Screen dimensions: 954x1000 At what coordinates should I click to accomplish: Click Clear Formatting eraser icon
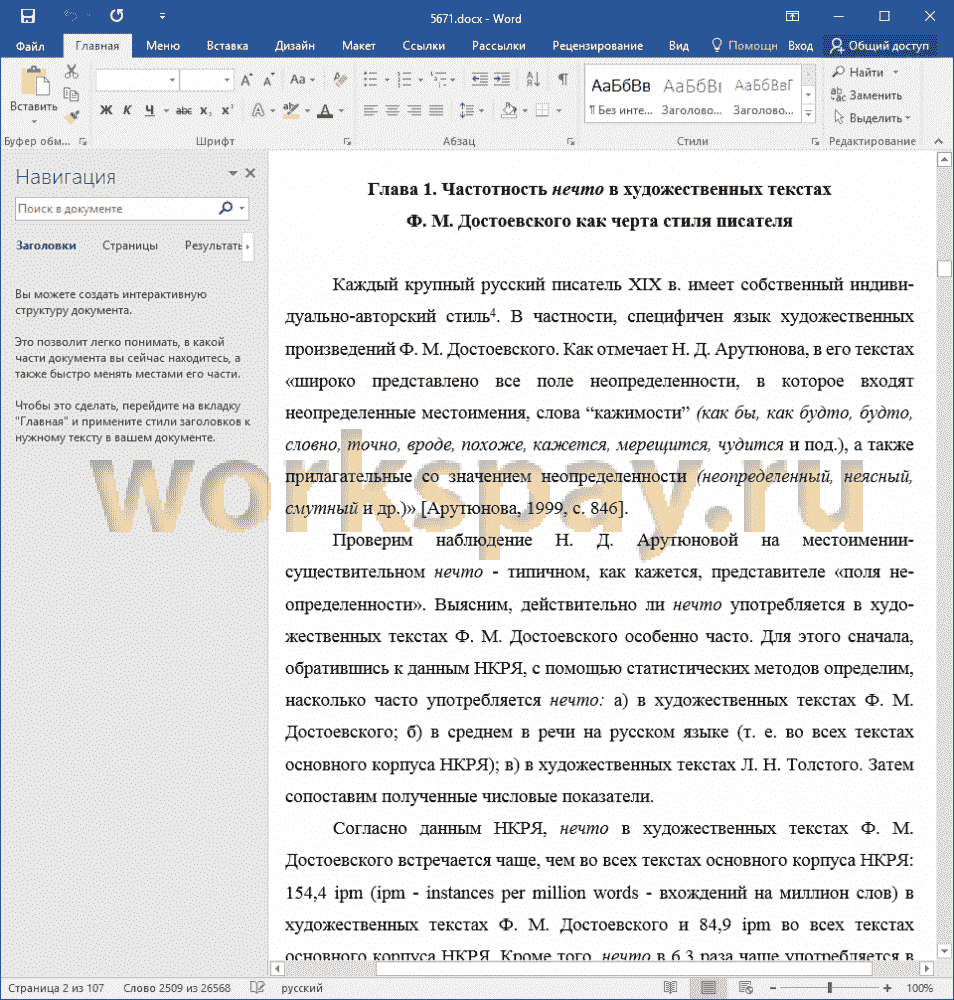[x=340, y=80]
